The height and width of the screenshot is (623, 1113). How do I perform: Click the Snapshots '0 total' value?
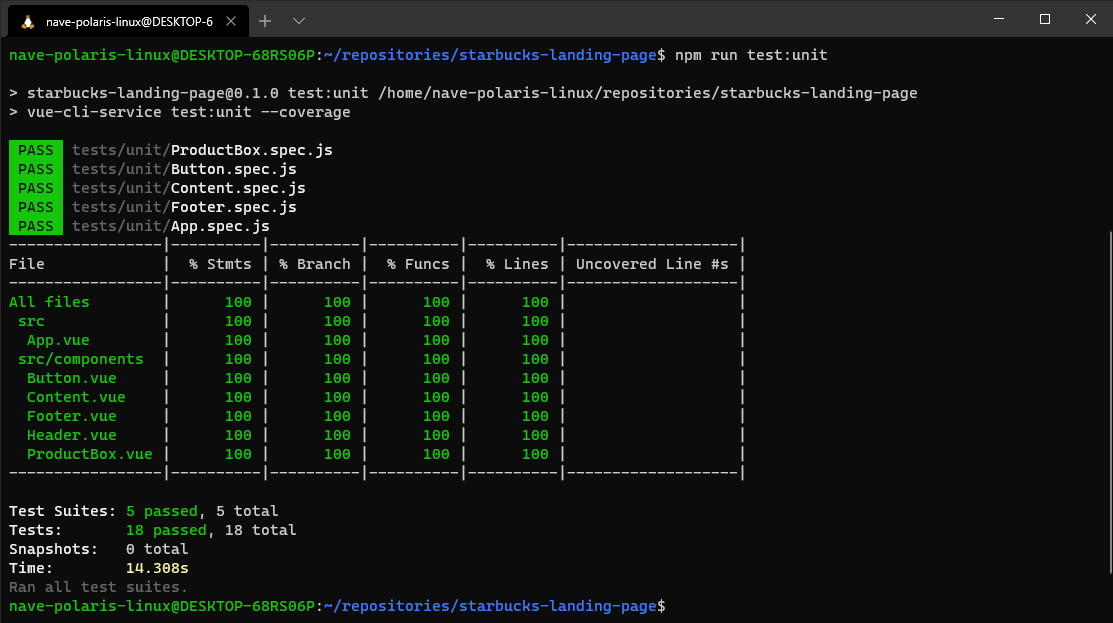(x=157, y=549)
